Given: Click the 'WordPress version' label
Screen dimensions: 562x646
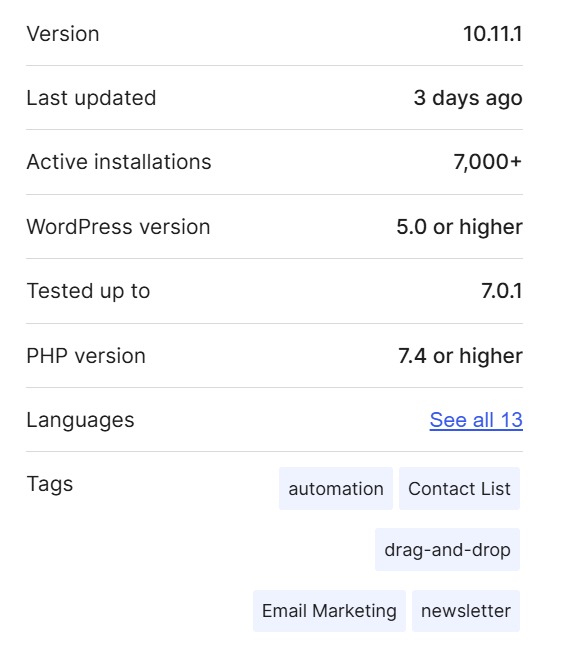Looking at the screenshot, I should pyautogui.click(x=118, y=227).
